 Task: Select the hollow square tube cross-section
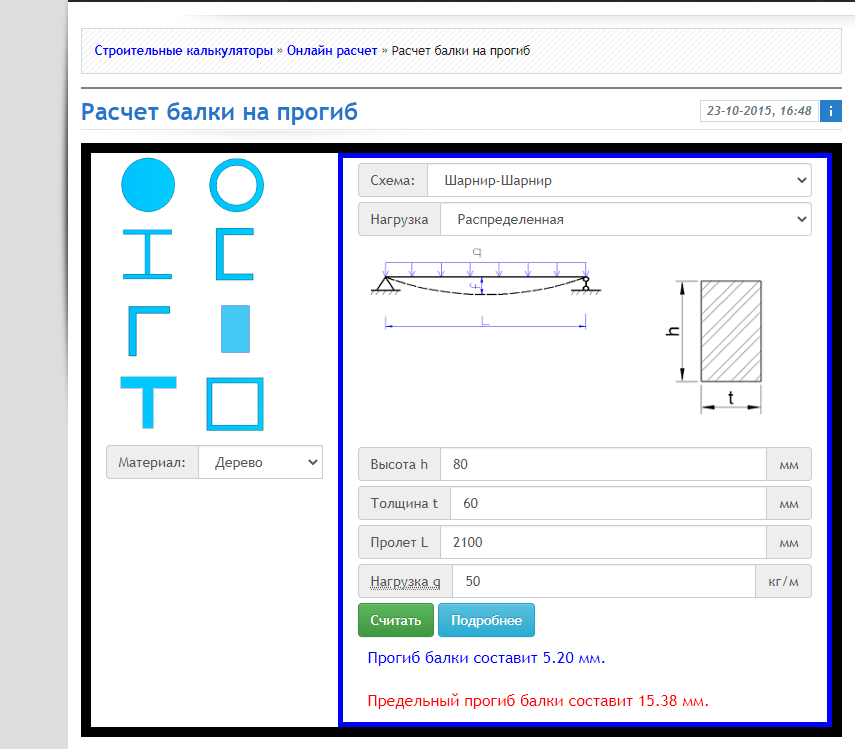(x=235, y=403)
